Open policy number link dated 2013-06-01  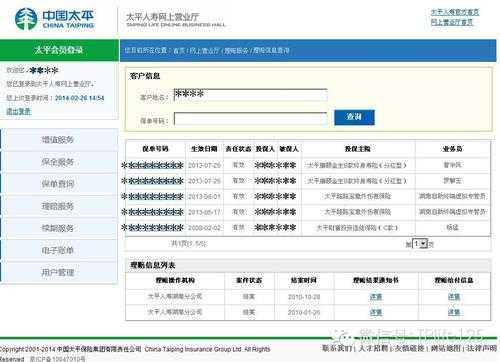153,197
